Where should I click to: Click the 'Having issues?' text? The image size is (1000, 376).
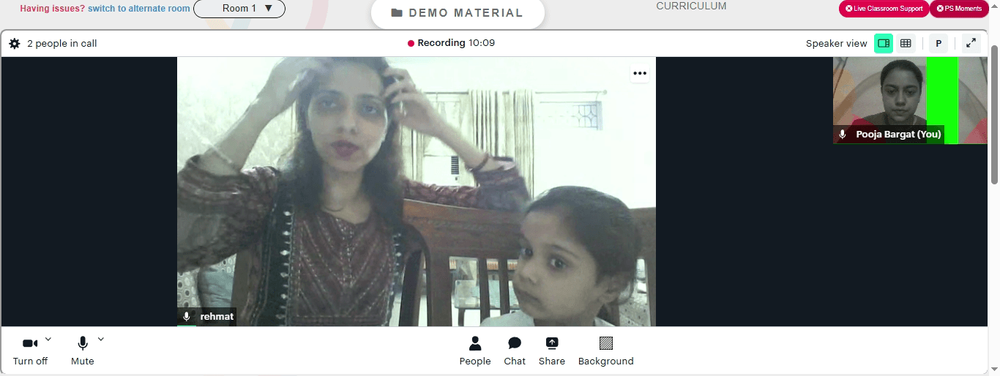click(x=52, y=8)
